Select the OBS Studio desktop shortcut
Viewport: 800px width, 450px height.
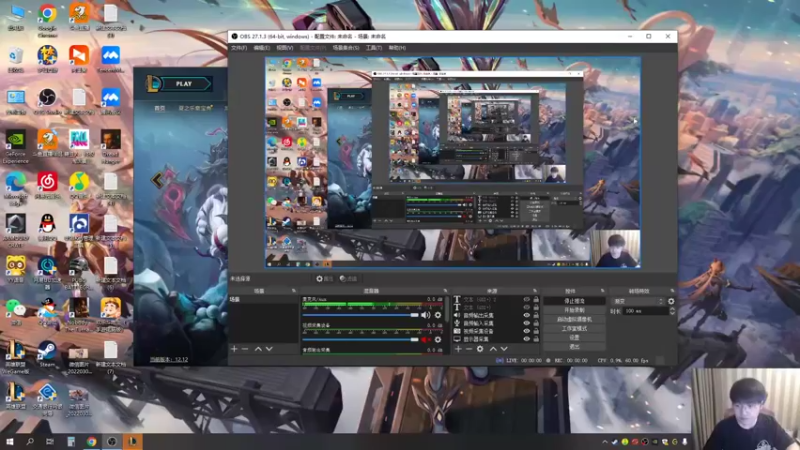(x=47, y=101)
